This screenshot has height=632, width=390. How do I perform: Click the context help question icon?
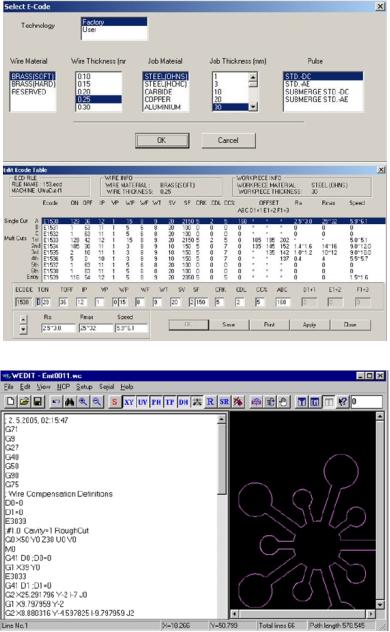pyautogui.click(x=342, y=401)
